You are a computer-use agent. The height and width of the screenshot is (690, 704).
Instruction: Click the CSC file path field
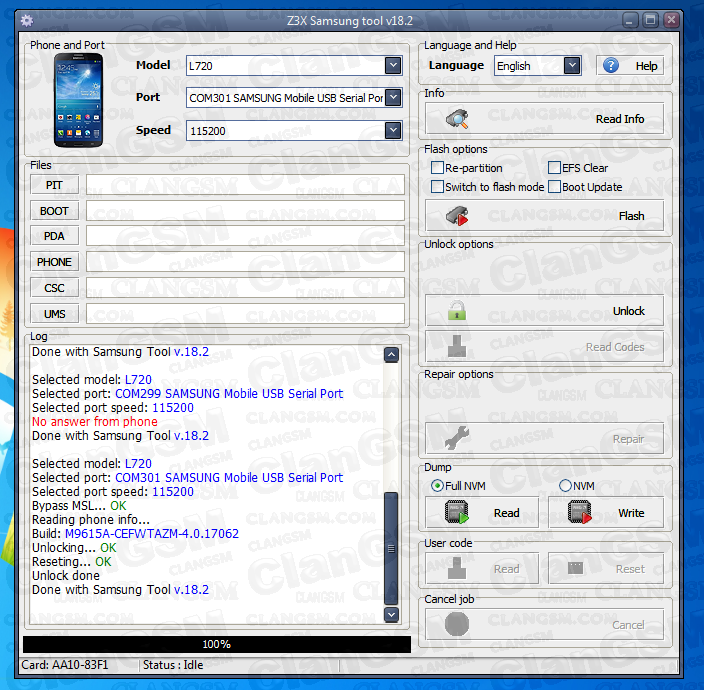pyautogui.click(x=245, y=288)
